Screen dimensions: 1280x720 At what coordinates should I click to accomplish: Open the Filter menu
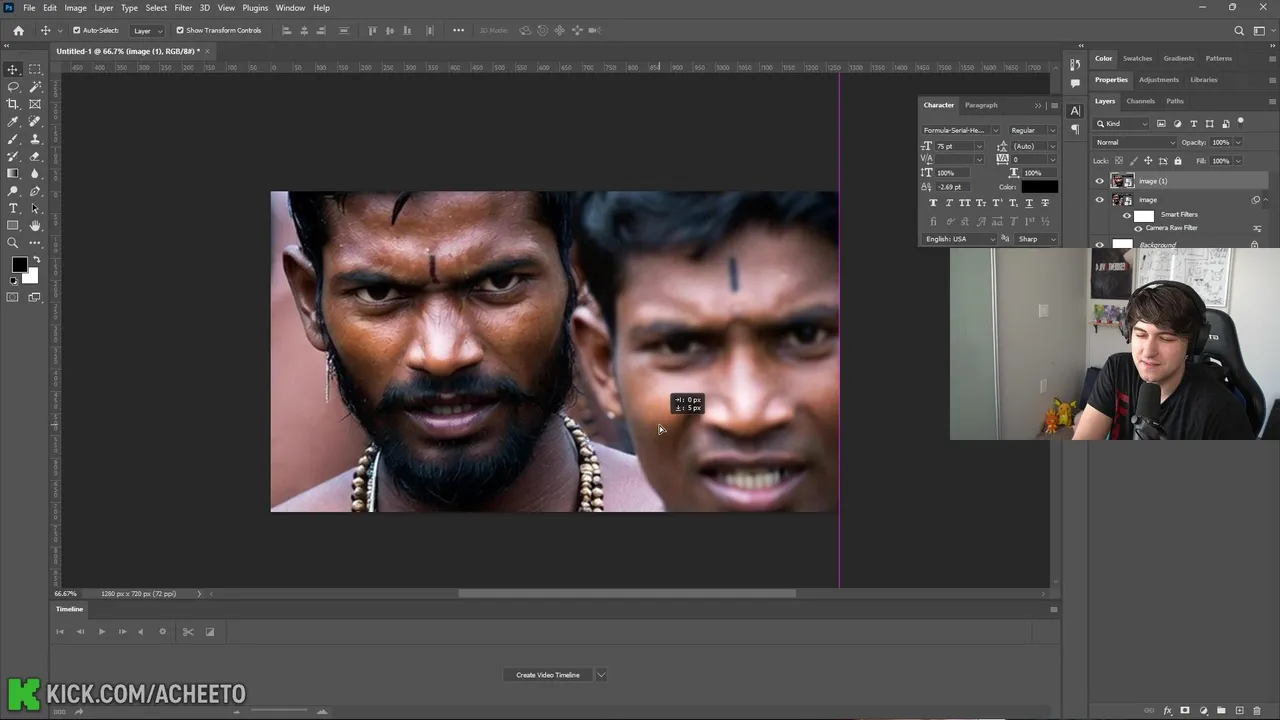(183, 8)
